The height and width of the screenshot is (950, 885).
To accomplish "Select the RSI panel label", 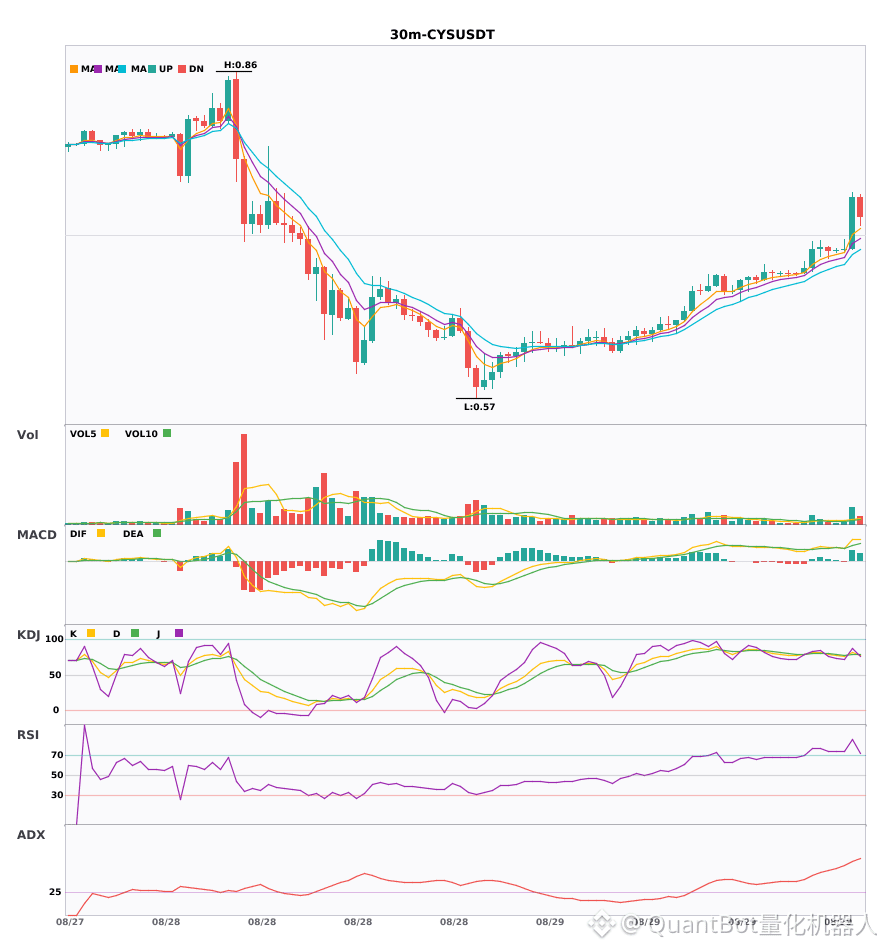I will (28, 735).
